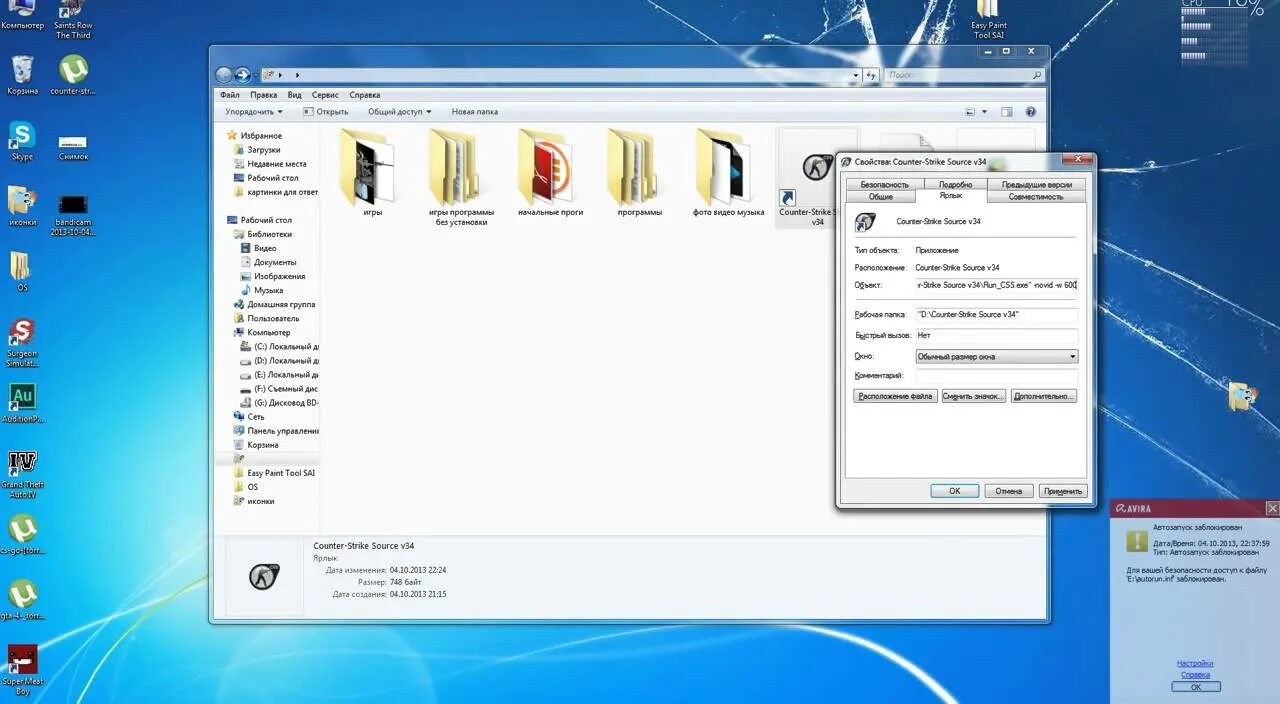Open the bandicam desktop file
This screenshot has width=1280, height=704.
[x=73, y=215]
